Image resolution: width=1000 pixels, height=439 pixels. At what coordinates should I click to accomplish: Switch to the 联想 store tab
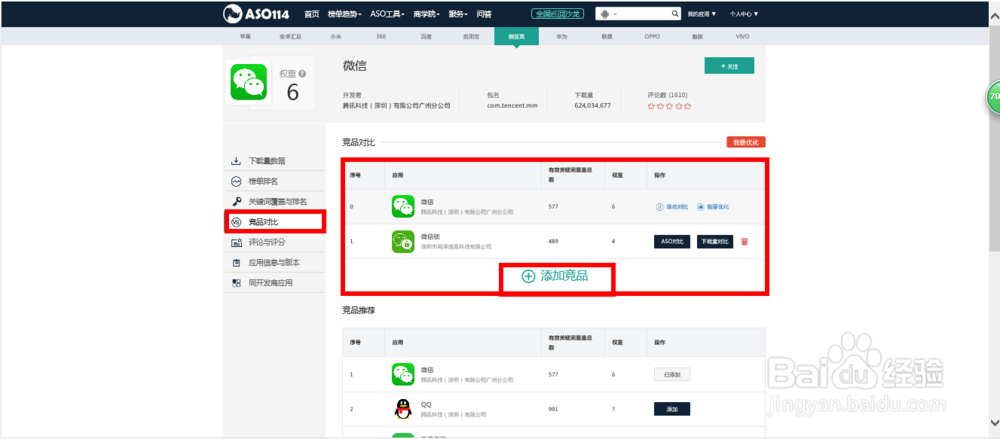(x=607, y=37)
